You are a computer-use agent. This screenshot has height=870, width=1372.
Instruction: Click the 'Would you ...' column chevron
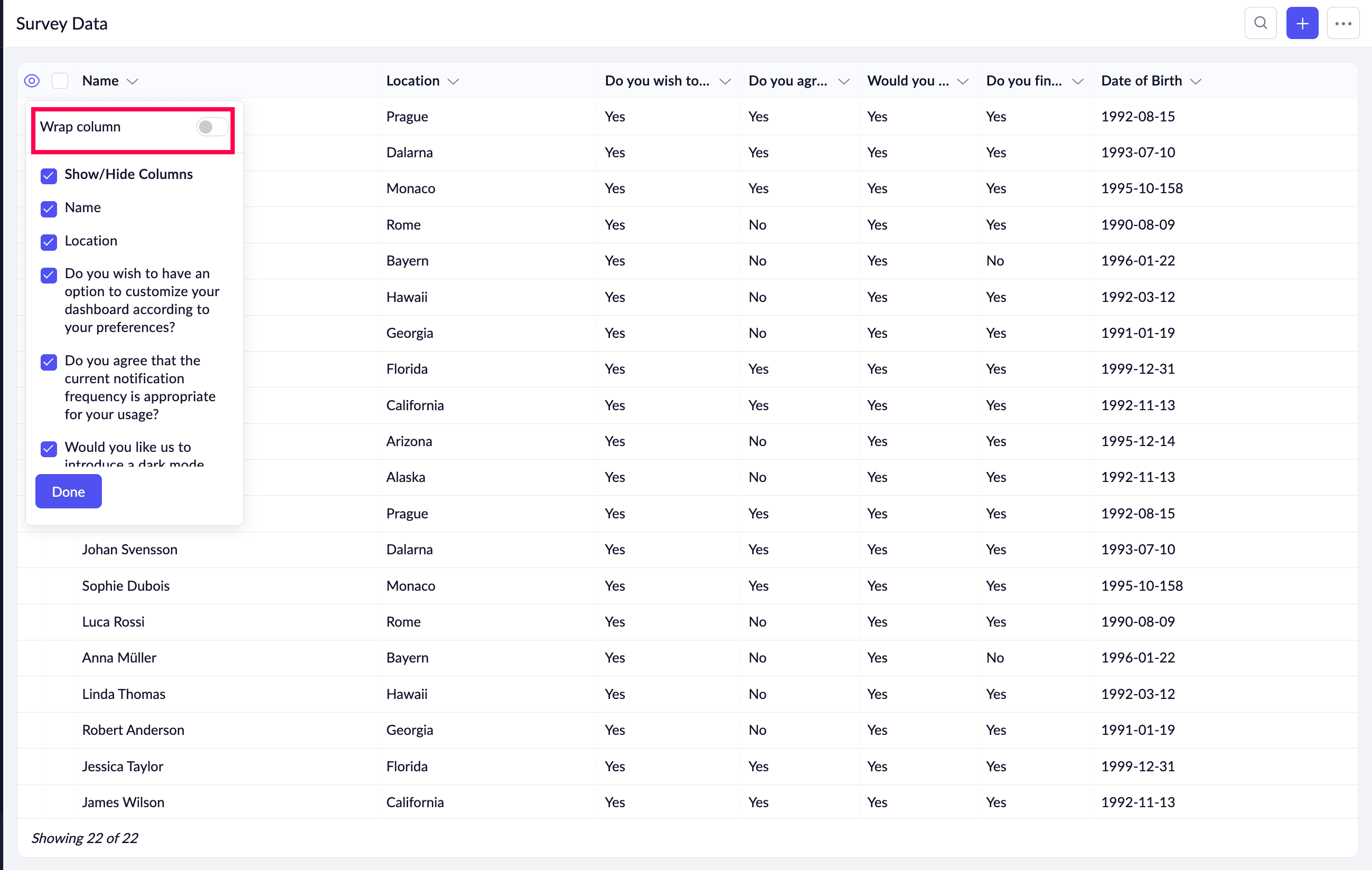click(963, 81)
